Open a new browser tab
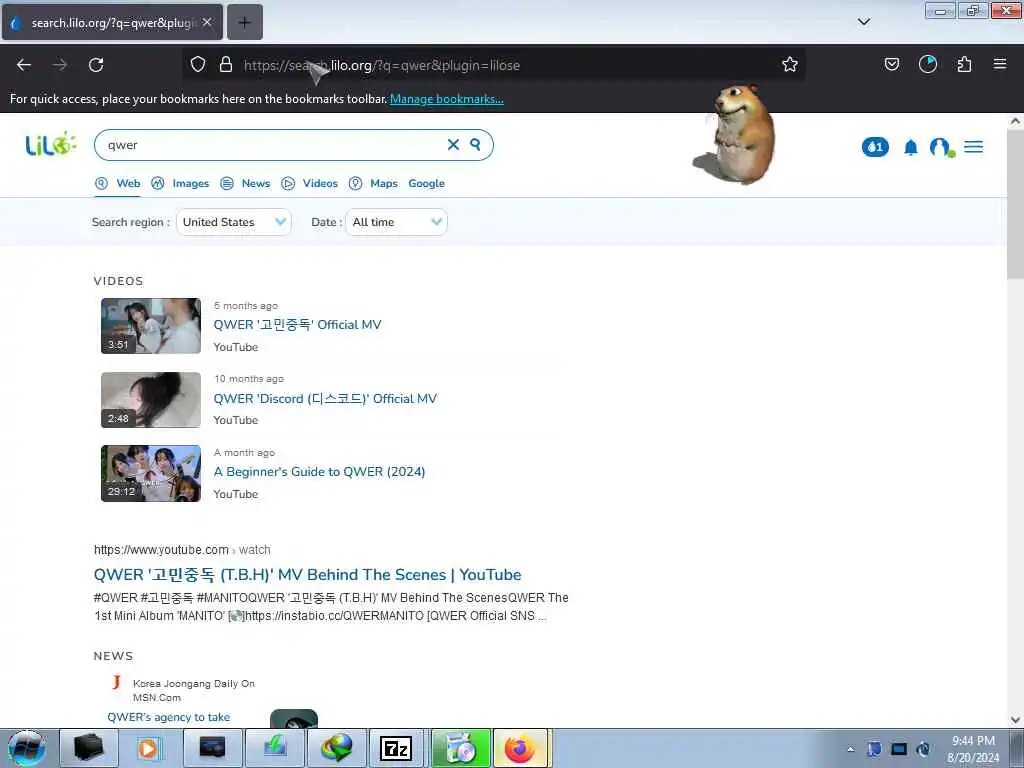 tap(244, 22)
